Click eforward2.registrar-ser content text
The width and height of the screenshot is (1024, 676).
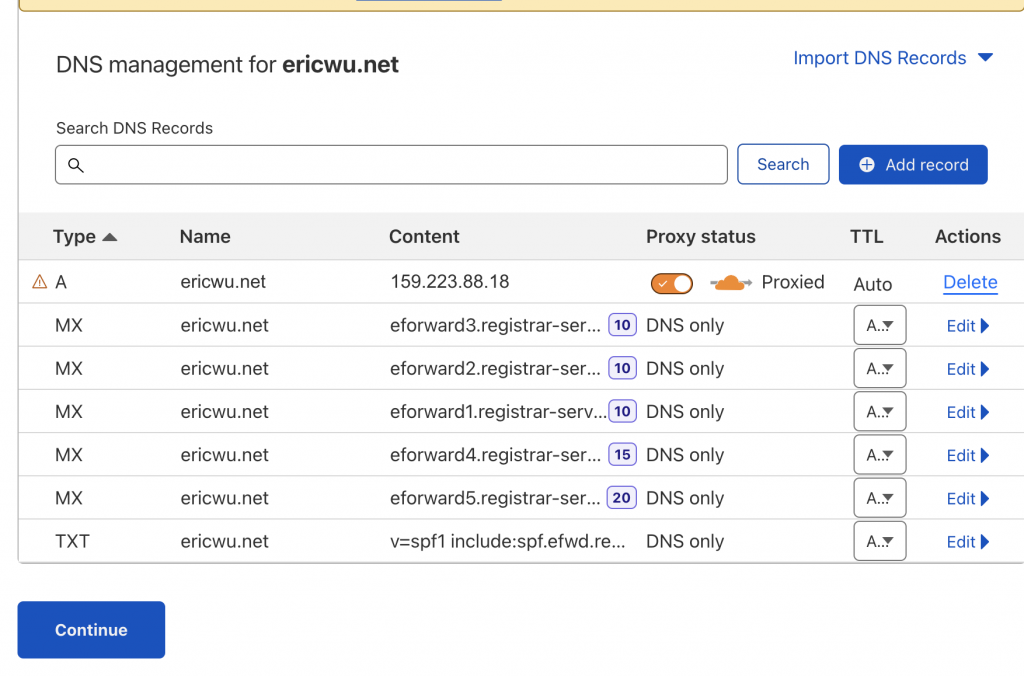(x=495, y=369)
